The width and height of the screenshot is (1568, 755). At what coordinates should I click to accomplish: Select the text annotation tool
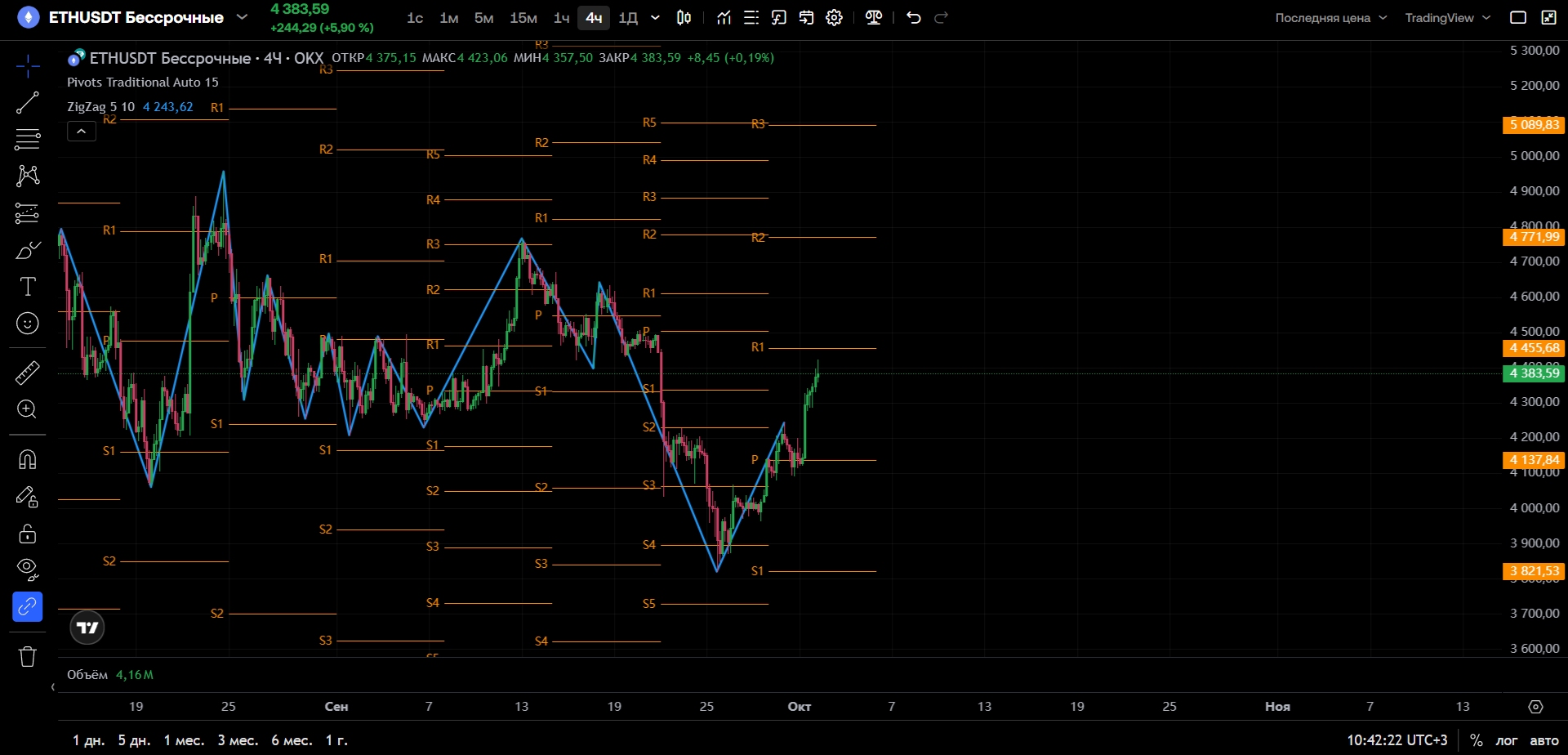click(28, 287)
